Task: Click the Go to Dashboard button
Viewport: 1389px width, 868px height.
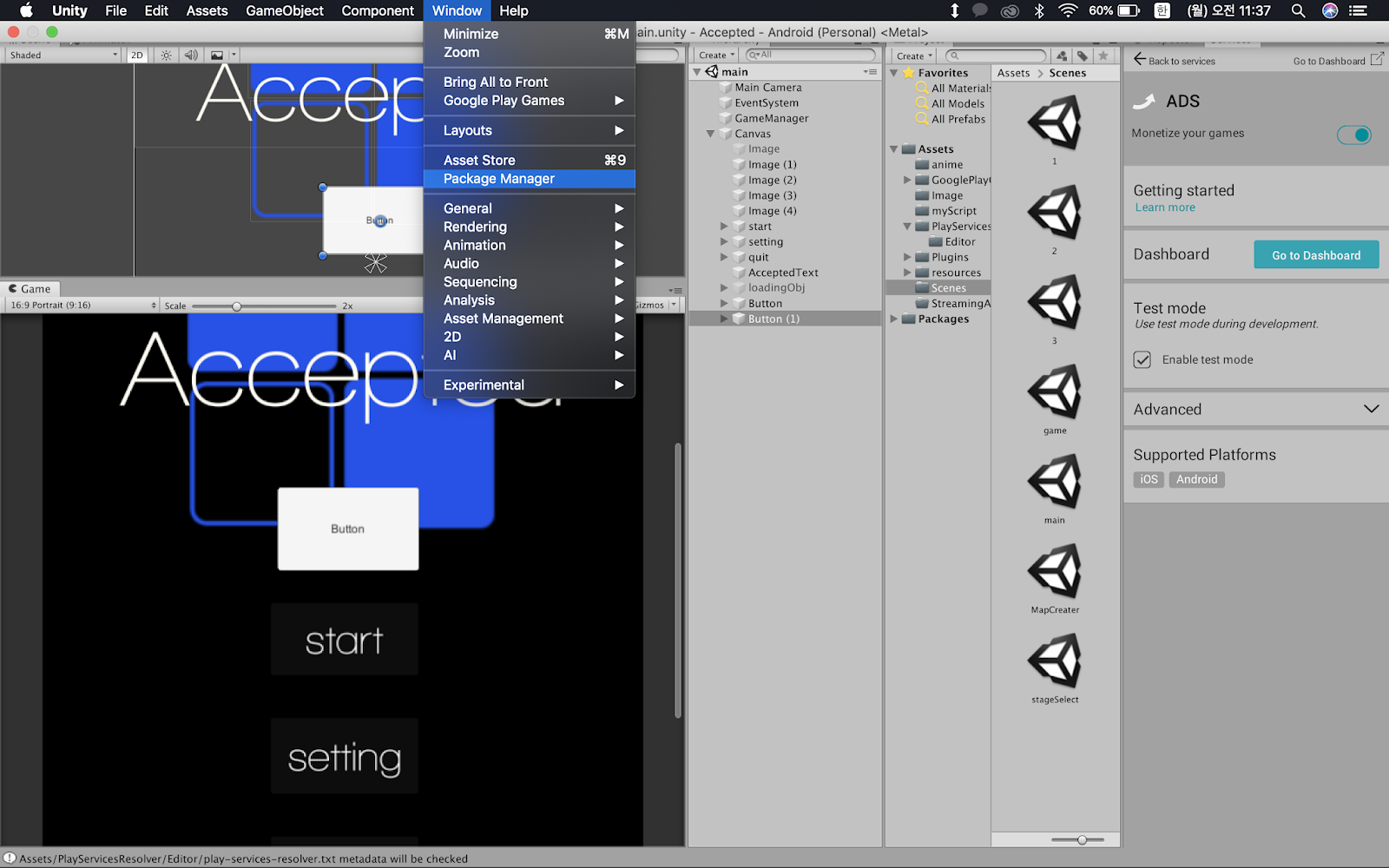Action: 1316,254
